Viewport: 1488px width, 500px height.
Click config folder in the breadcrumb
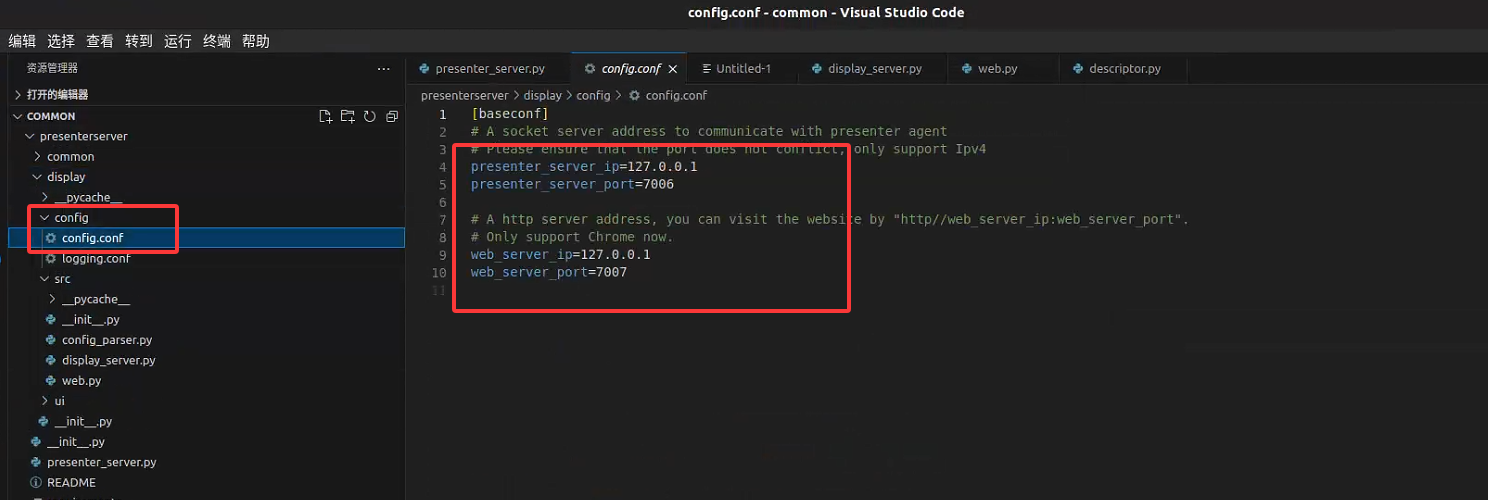pyautogui.click(x=593, y=96)
